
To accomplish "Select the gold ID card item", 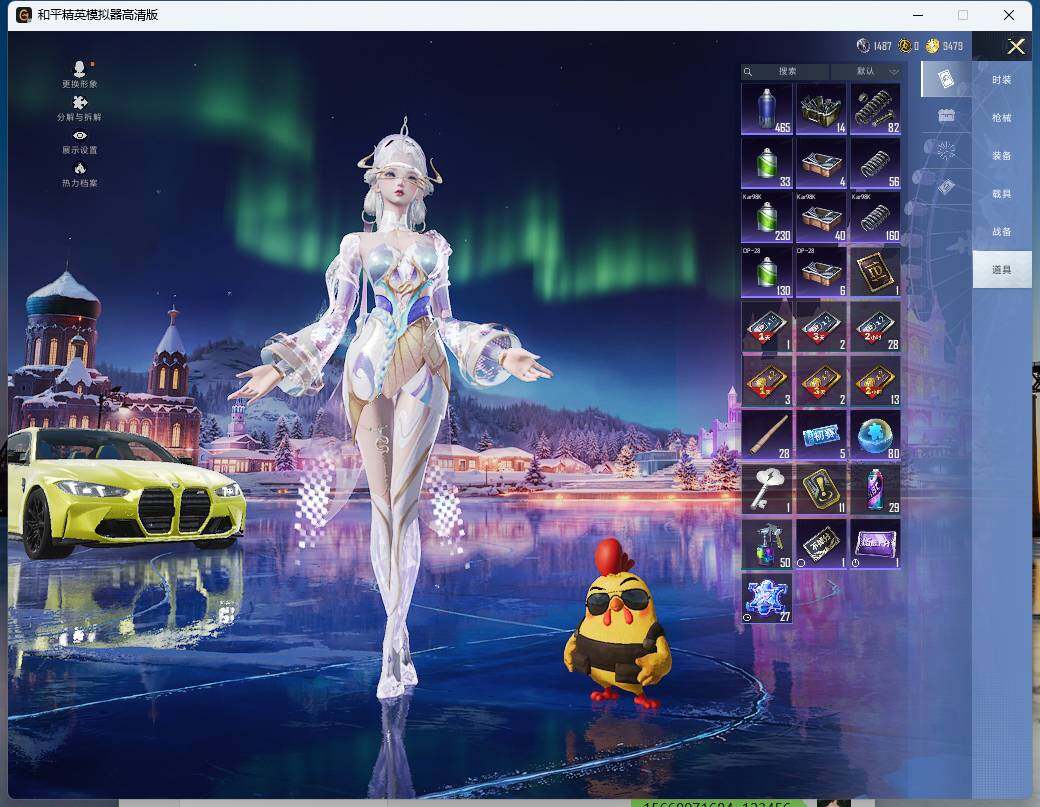I will point(876,272).
